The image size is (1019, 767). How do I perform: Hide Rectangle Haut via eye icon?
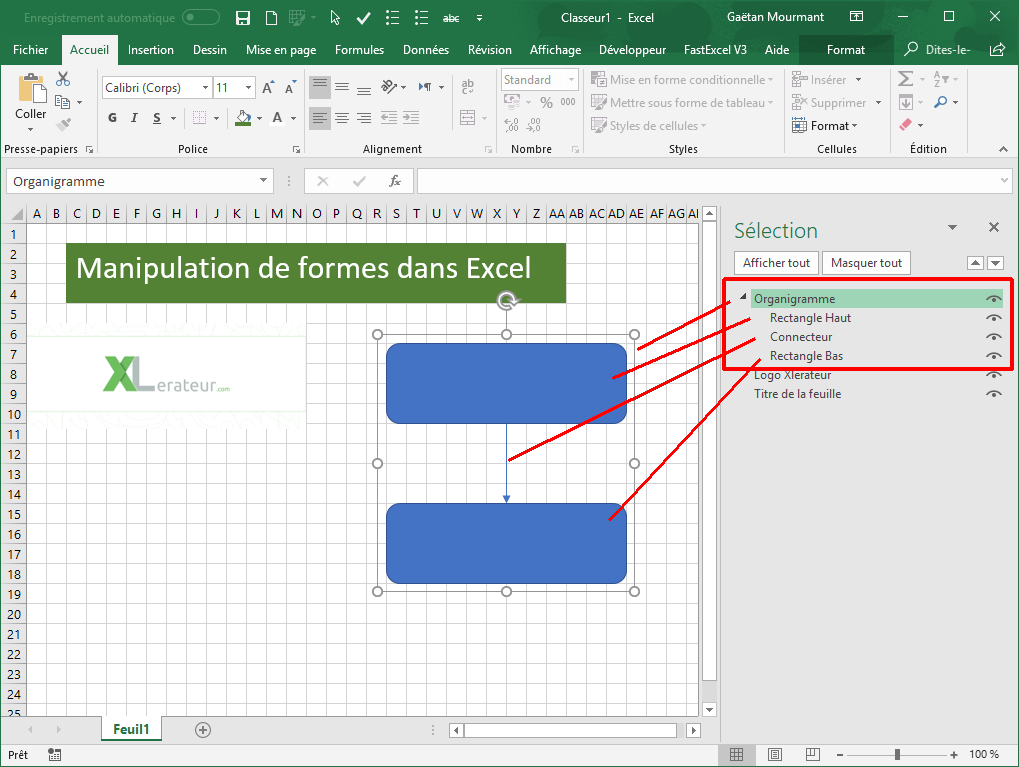pyautogui.click(x=993, y=318)
